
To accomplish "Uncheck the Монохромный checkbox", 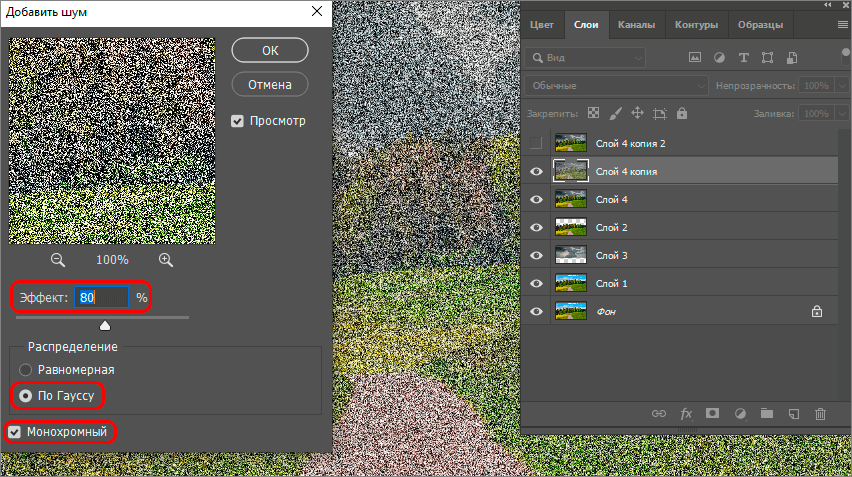I will (14, 432).
